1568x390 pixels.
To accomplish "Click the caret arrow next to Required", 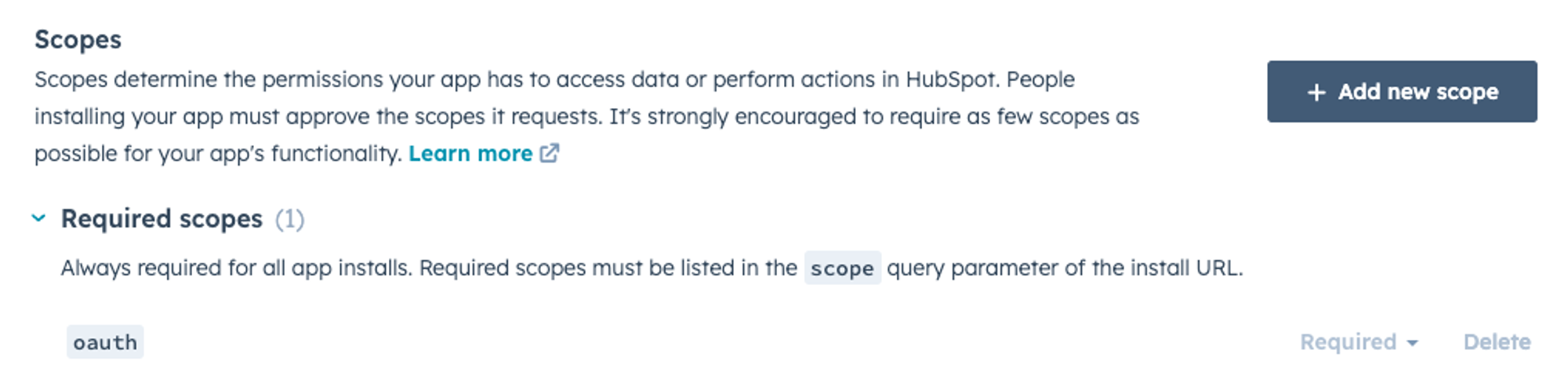I will click(x=1412, y=343).
